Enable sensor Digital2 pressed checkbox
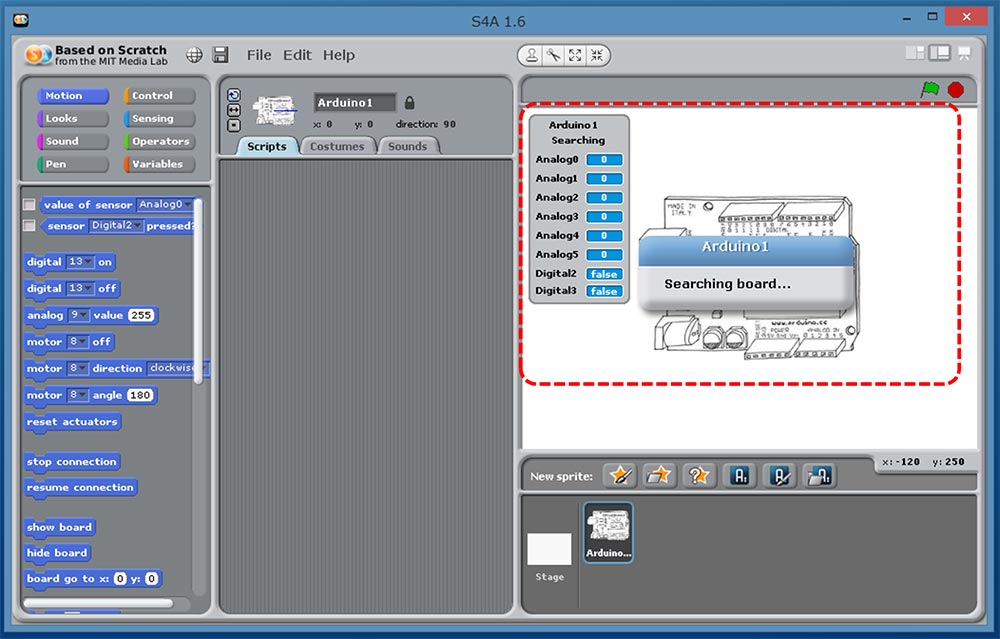Image resolution: width=1000 pixels, height=639 pixels. point(29,225)
